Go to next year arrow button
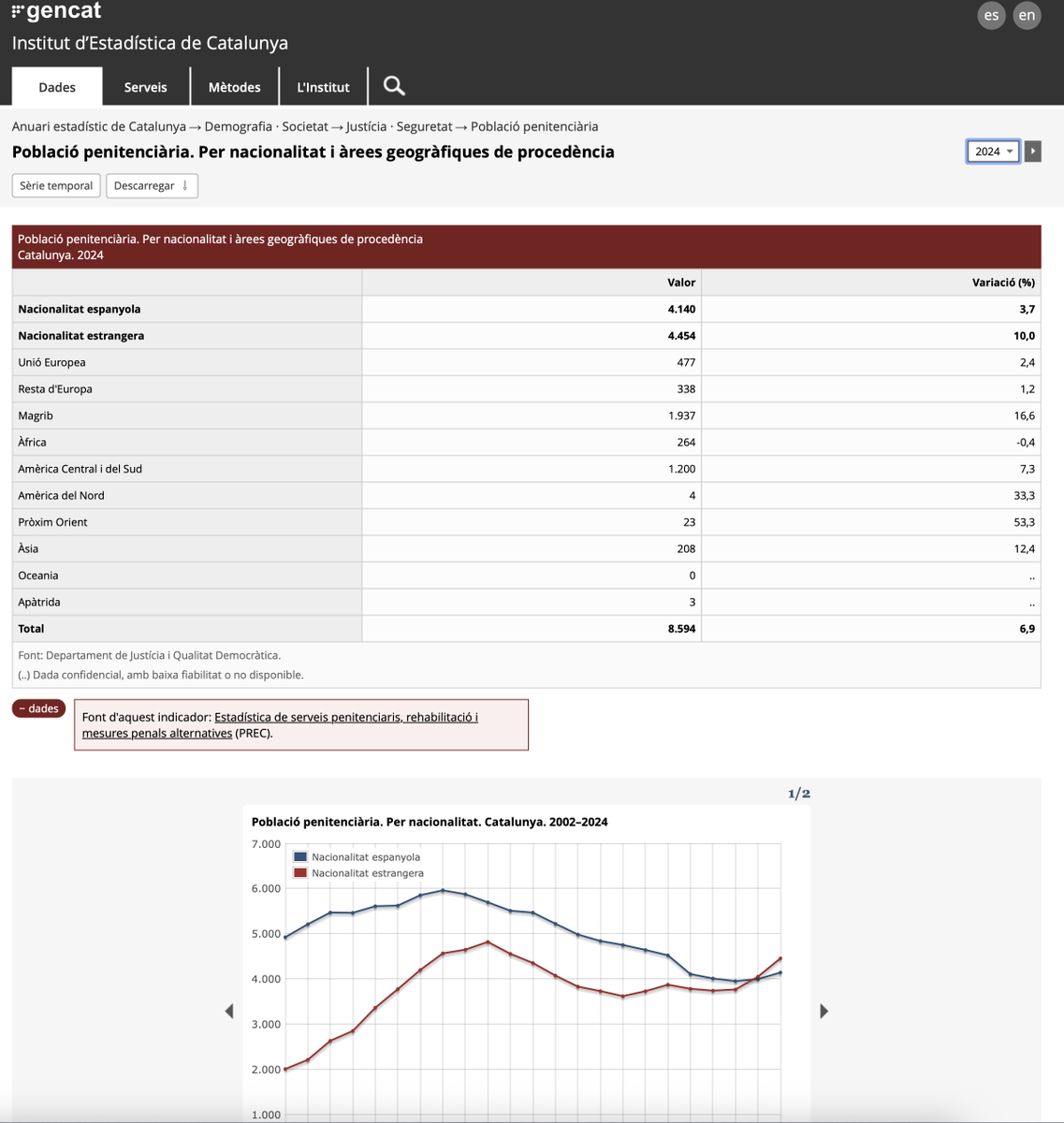 1033,151
